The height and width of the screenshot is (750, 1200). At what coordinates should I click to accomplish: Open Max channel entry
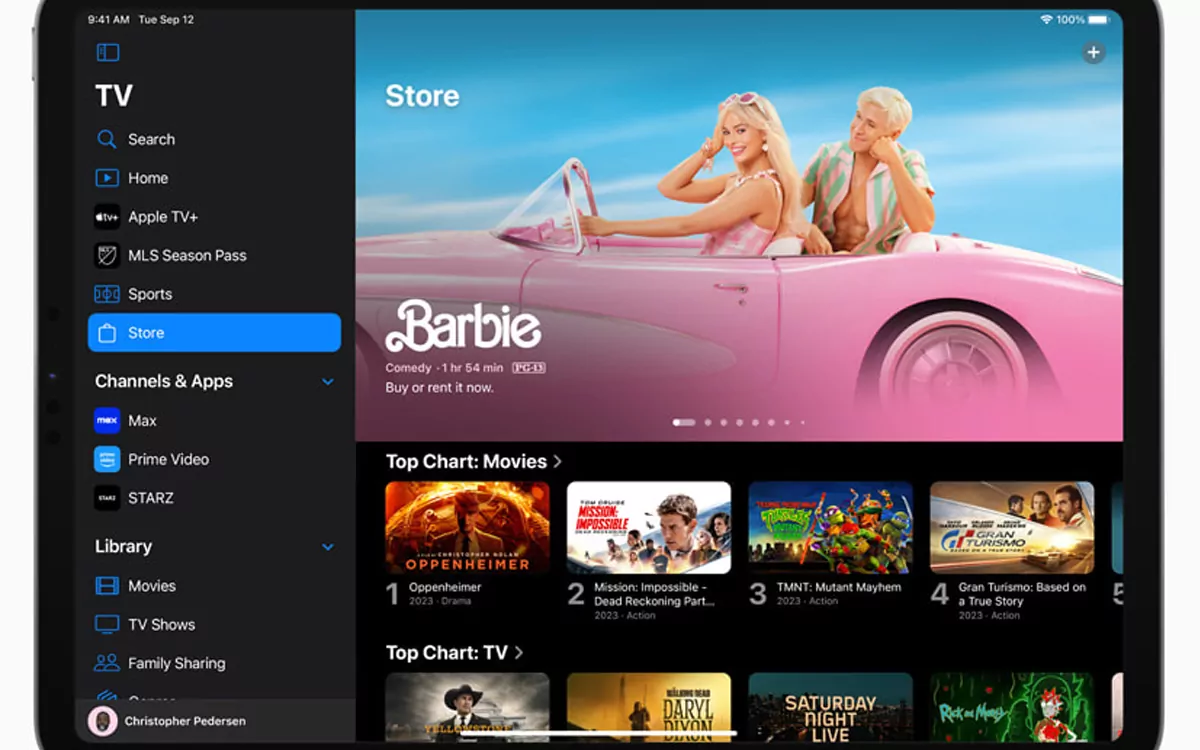tap(214, 420)
